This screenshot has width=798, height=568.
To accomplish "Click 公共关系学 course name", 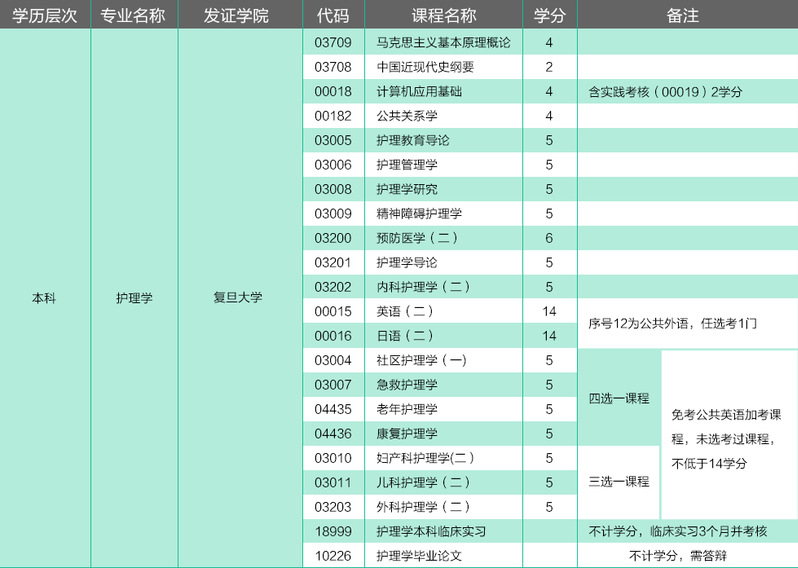I will [x=407, y=116].
